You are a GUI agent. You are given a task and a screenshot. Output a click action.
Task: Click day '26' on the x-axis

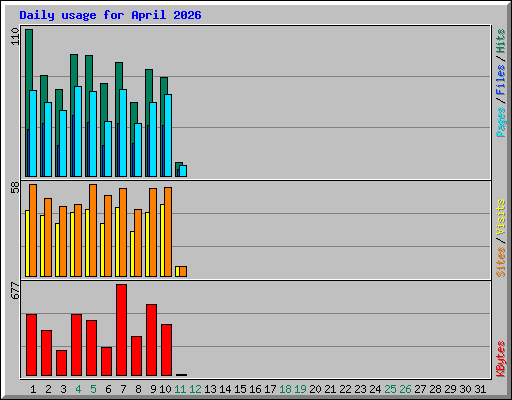(405, 389)
